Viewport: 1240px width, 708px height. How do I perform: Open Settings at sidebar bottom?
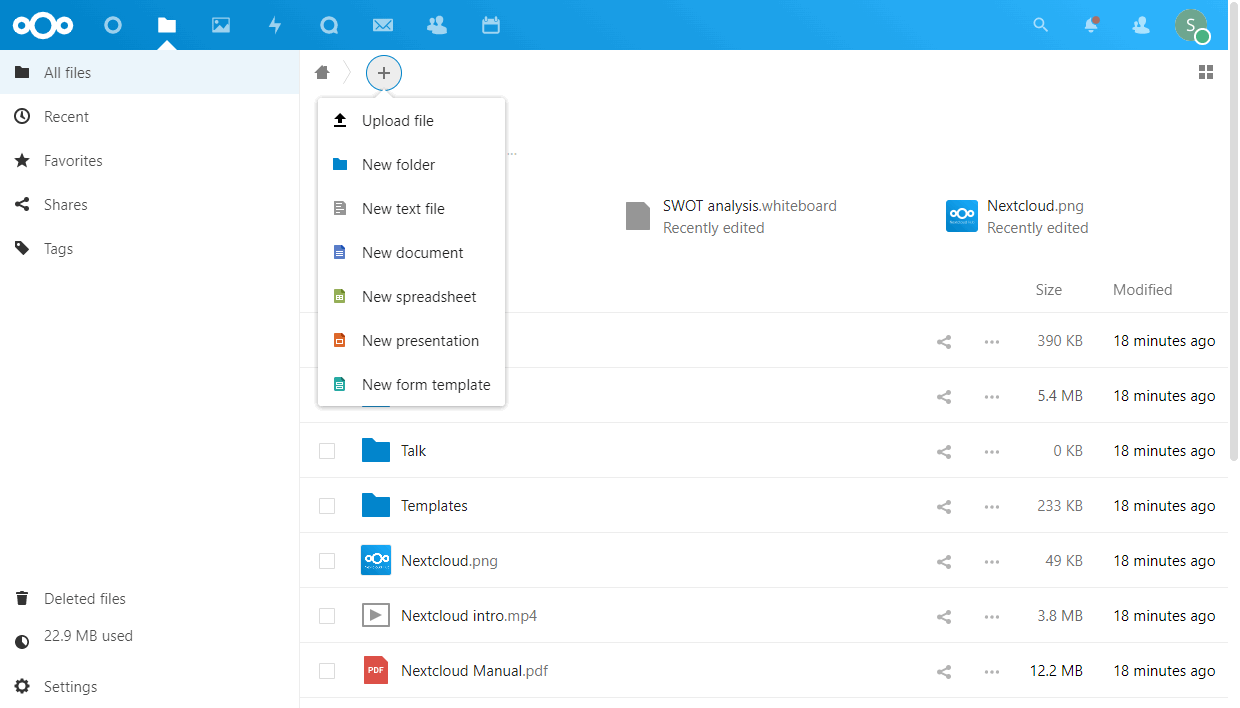[x=70, y=687]
